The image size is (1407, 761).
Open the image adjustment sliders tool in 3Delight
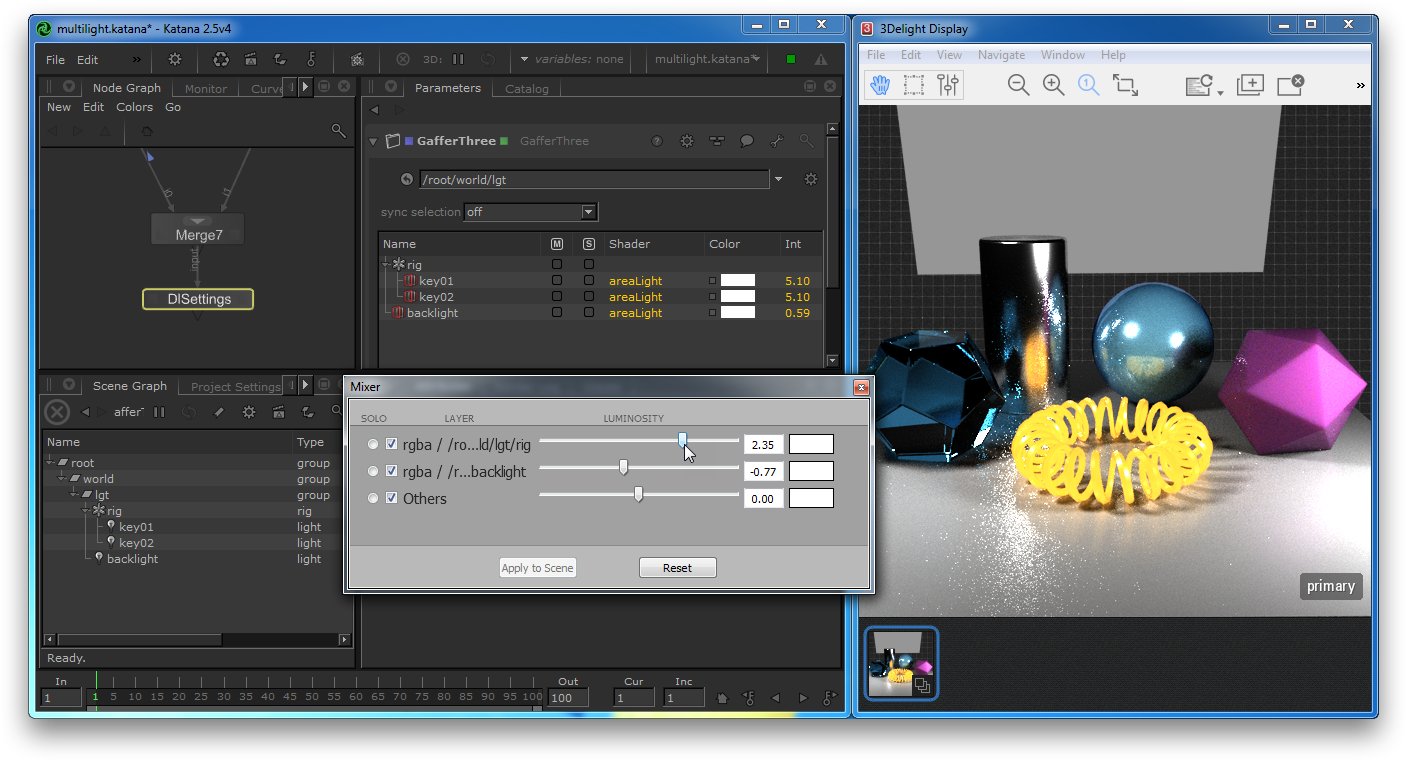pos(945,84)
